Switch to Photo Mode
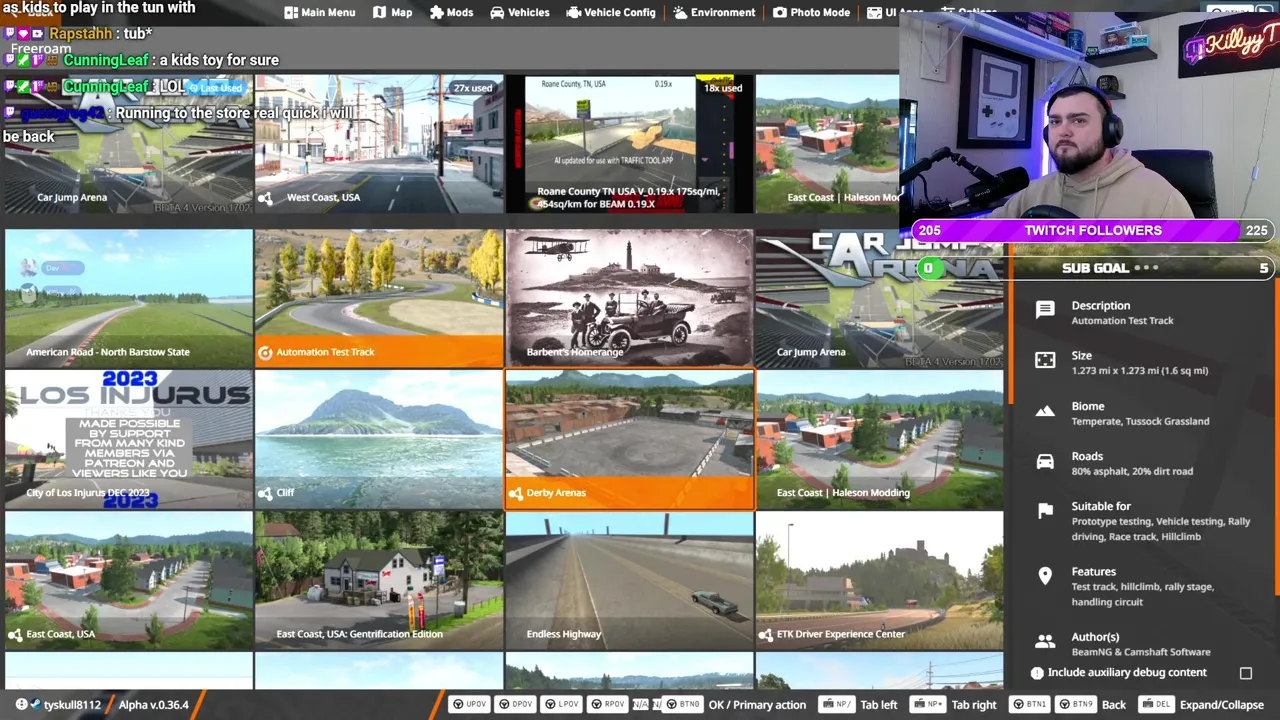This screenshot has width=1280, height=720. tap(811, 12)
